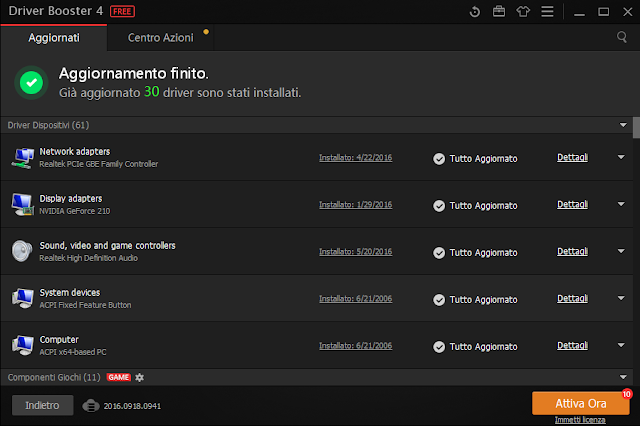Open Dettagli for System devices

click(573, 299)
